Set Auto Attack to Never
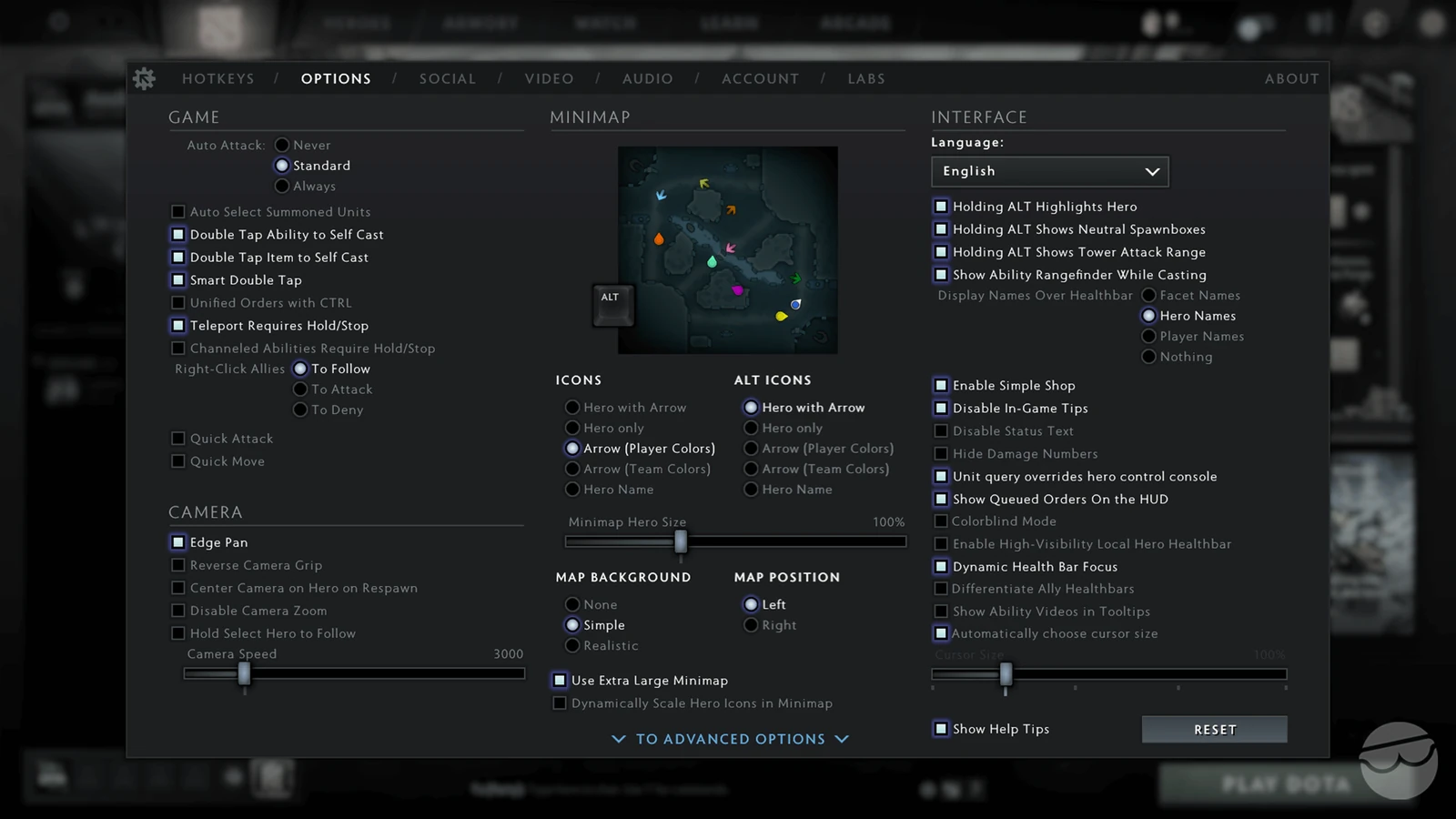Viewport: 1456px width, 819px height. coord(282,145)
